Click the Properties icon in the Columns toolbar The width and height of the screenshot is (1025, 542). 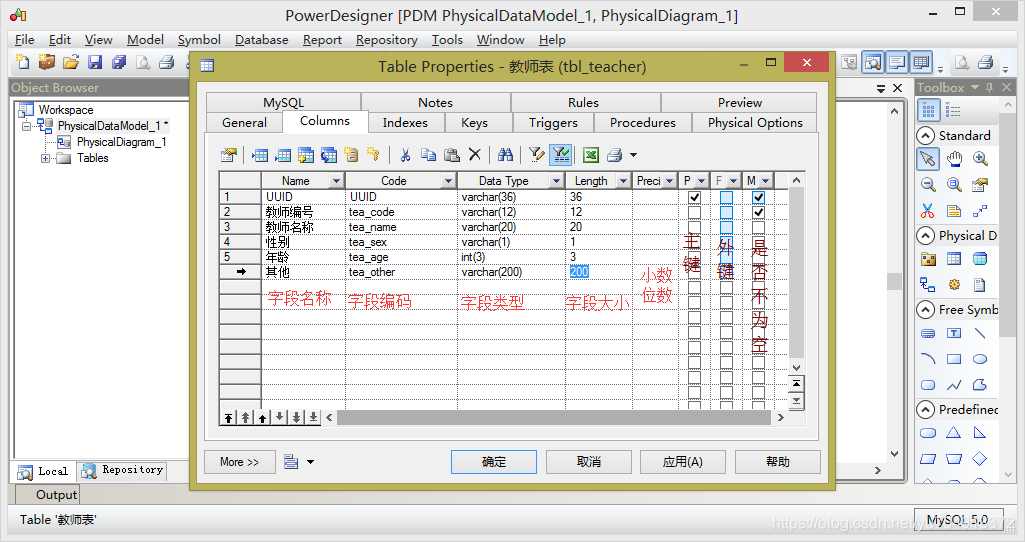229,155
